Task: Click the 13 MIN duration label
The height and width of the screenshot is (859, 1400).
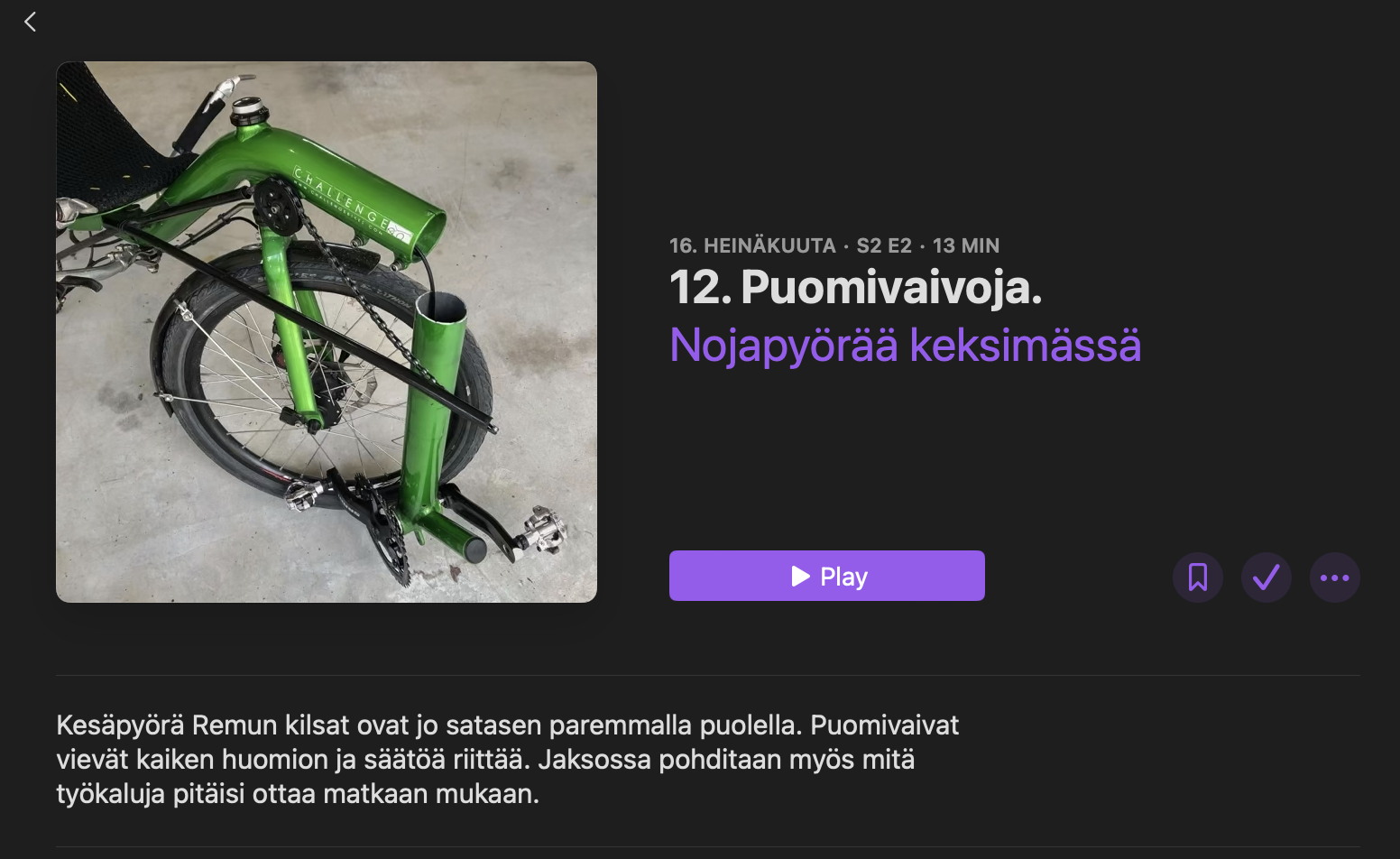Action: 966,245
